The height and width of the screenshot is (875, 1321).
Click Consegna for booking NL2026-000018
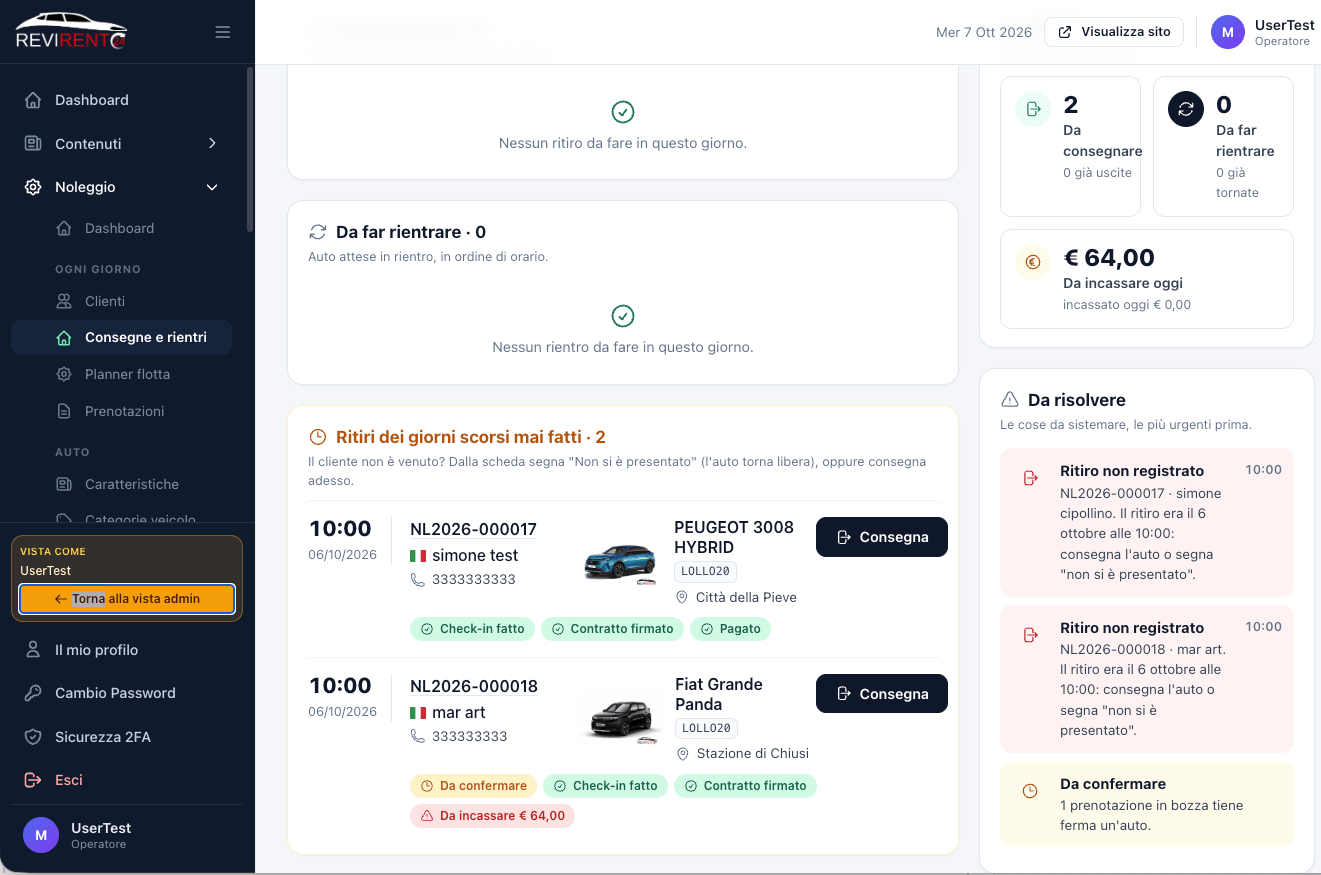point(881,694)
